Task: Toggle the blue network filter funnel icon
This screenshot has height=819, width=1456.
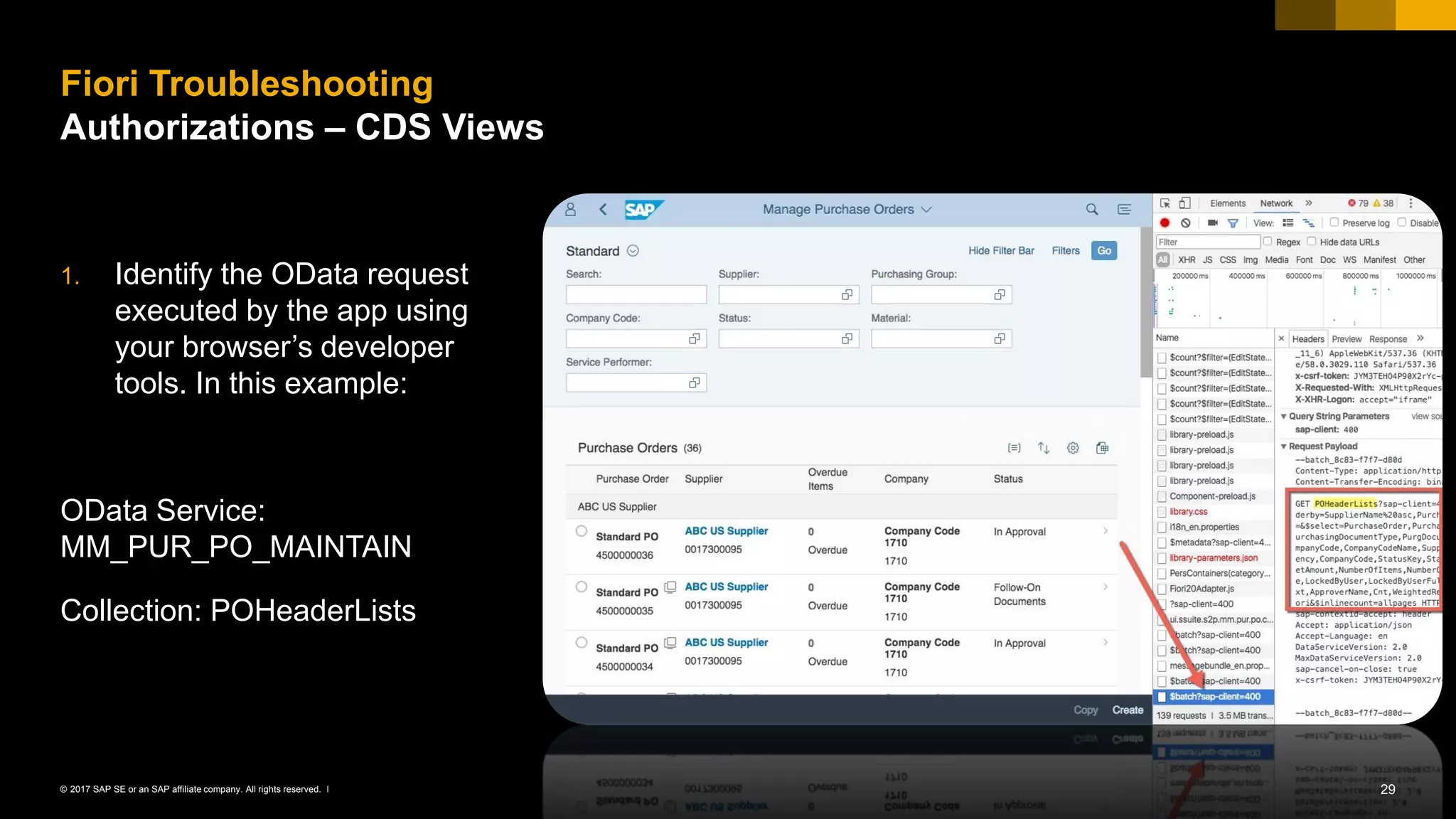Action: pos(1233,223)
